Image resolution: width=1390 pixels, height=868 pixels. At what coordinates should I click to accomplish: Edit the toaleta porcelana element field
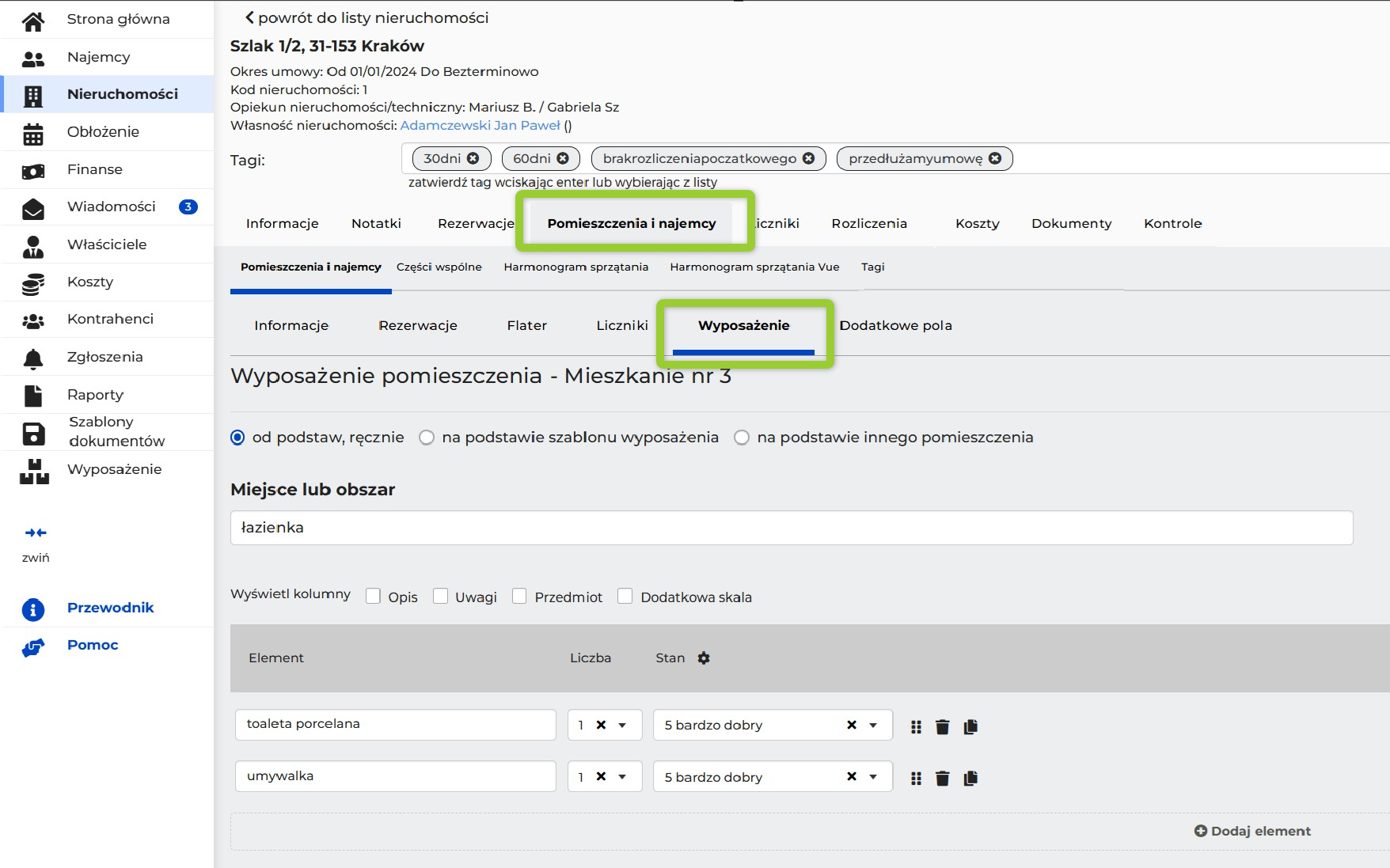pyautogui.click(x=396, y=725)
